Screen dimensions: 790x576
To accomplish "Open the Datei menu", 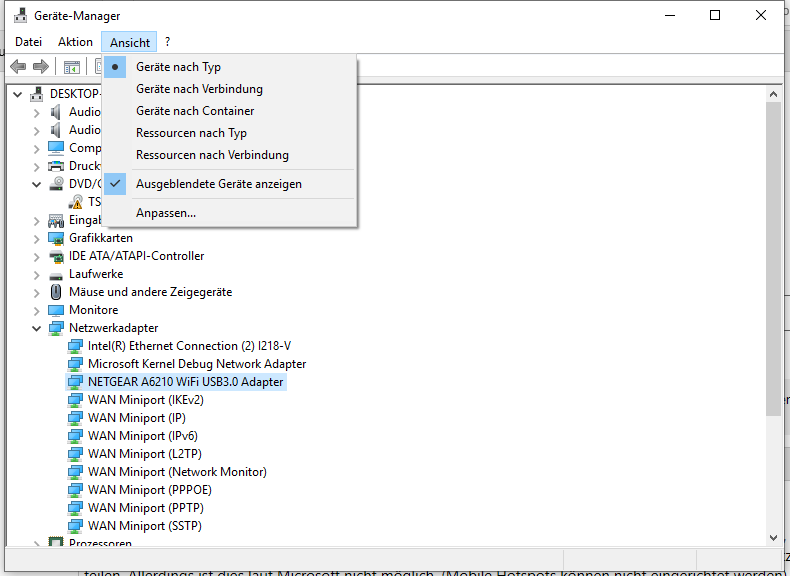I will [28, 42].
